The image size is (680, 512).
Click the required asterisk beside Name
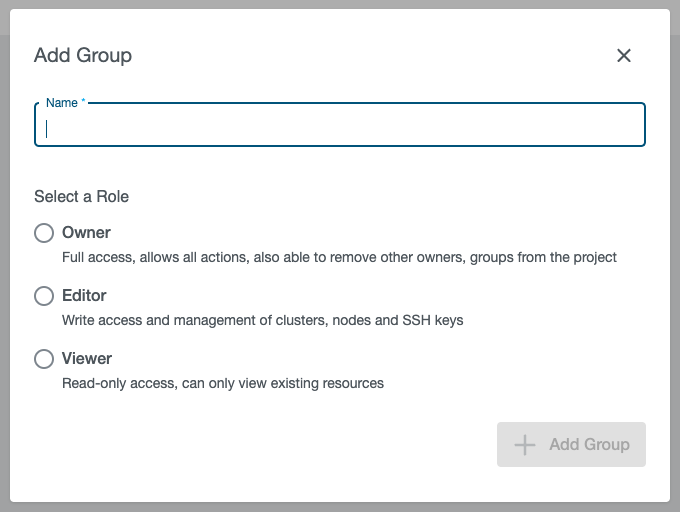83,103
